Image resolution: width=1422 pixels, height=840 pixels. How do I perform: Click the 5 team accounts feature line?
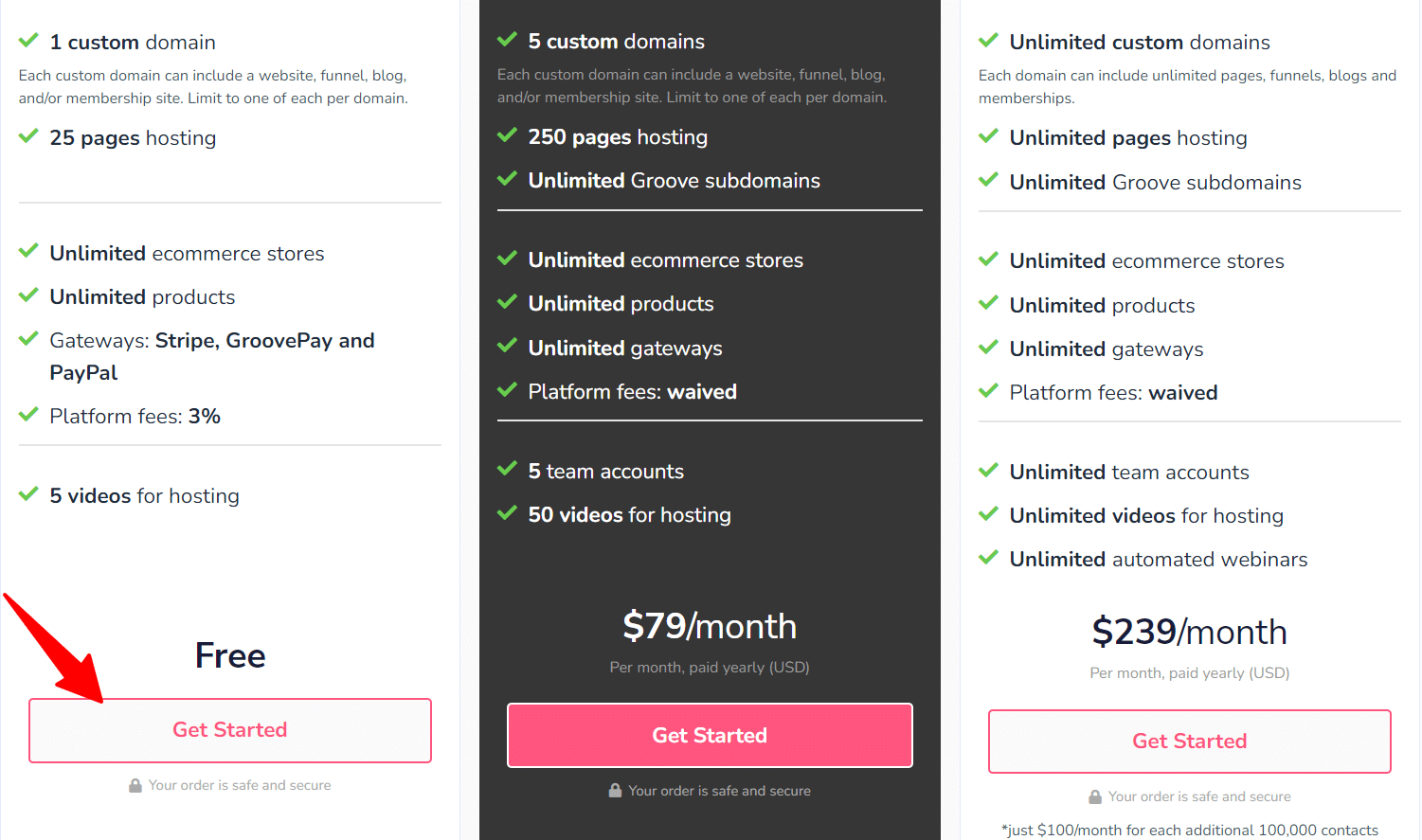(x=606, y=472)
